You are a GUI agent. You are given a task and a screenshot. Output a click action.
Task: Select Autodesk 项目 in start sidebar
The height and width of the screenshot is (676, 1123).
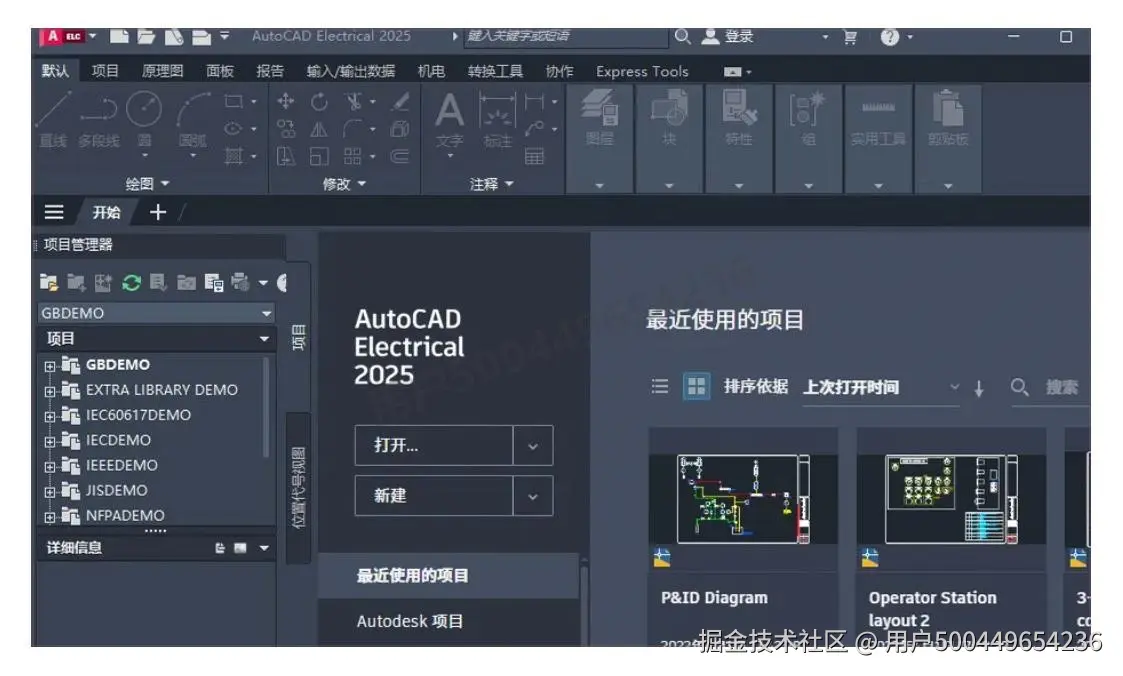tap(448, 621)
